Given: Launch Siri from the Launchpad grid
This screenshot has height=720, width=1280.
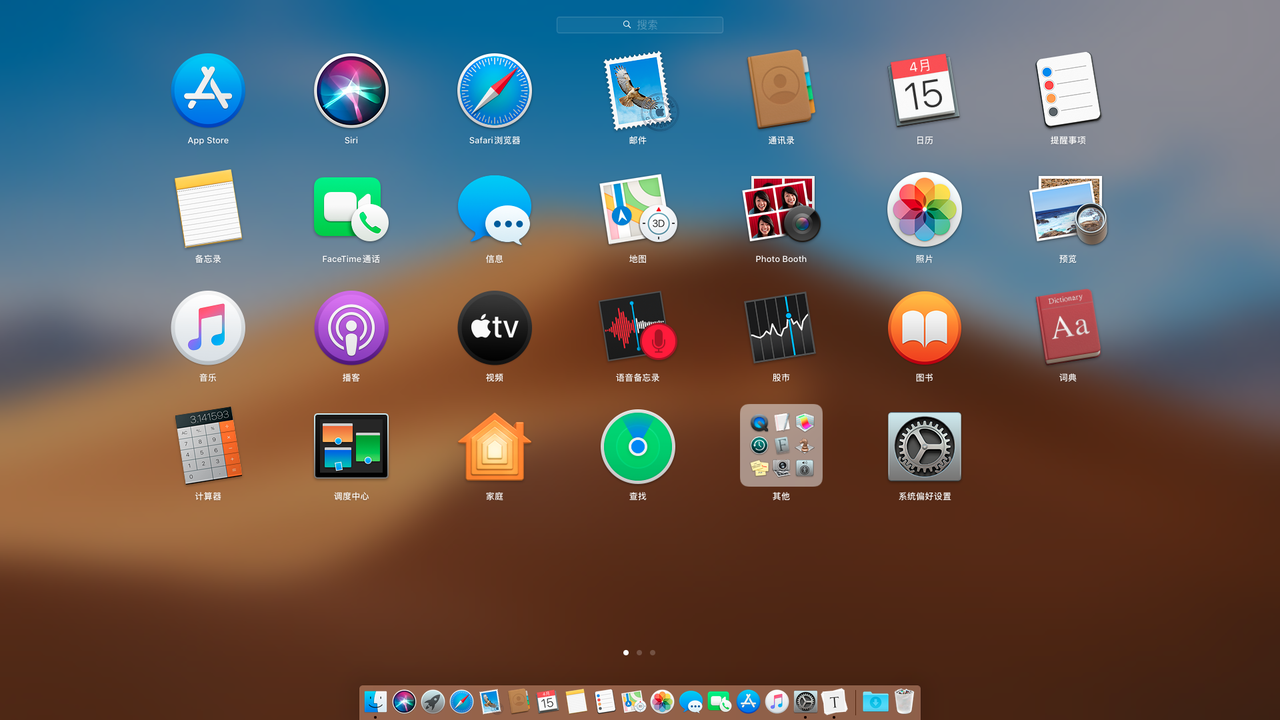Looking at the screenshot, I should [351, 90].
